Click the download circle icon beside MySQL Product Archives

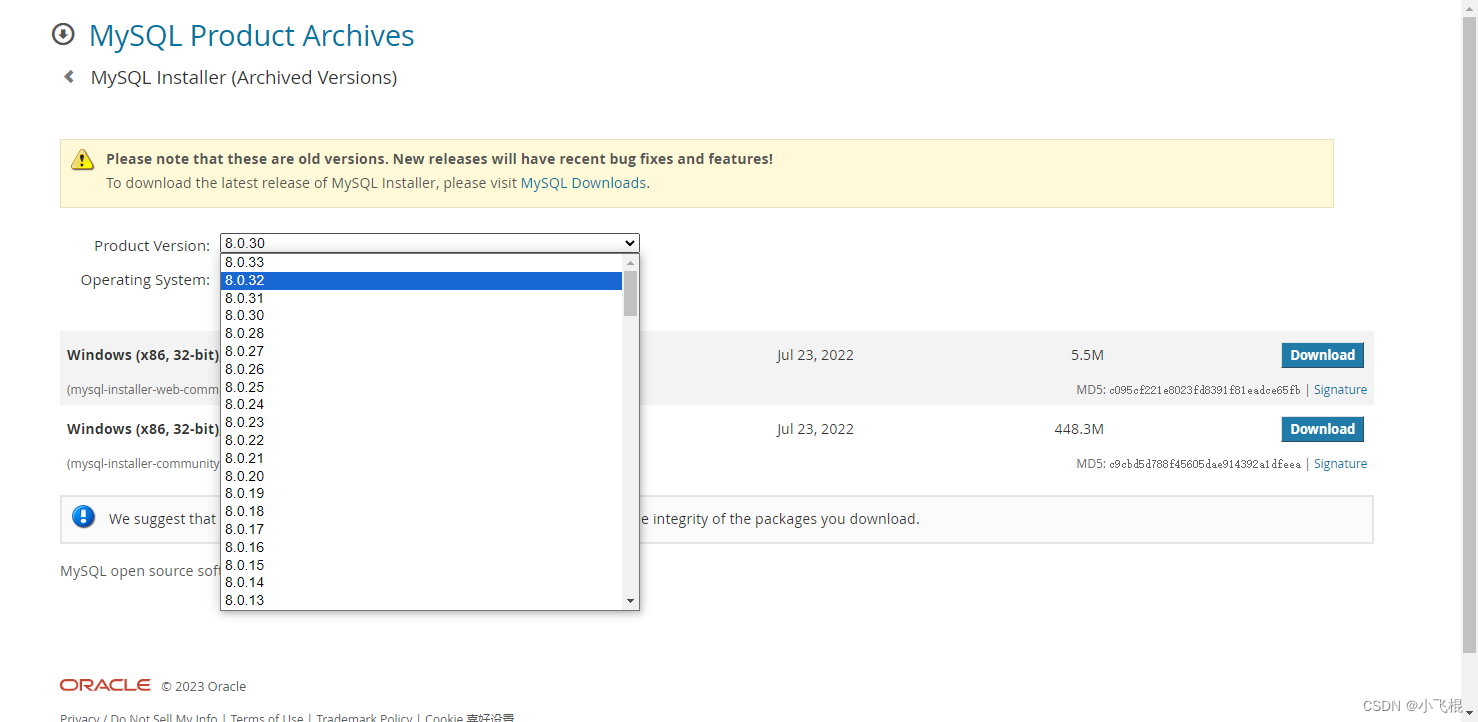tap(63, 35)
